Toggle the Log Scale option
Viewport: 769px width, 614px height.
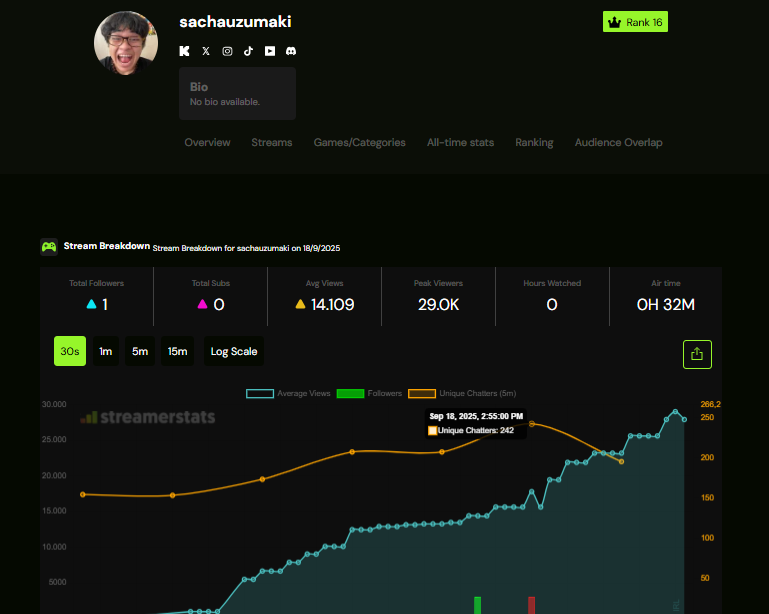(x=233, y=351)
